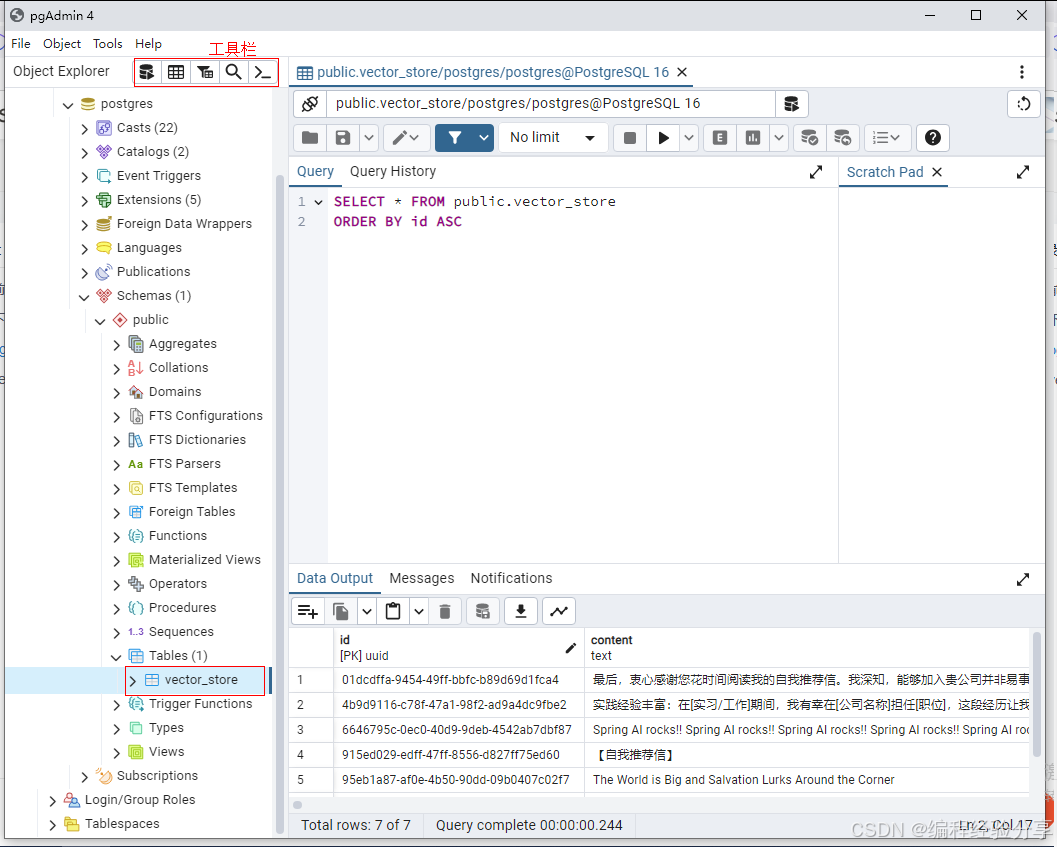1057x847 pixels.
Task: Collapse the Tables (1) node
Action: (117, 656)
